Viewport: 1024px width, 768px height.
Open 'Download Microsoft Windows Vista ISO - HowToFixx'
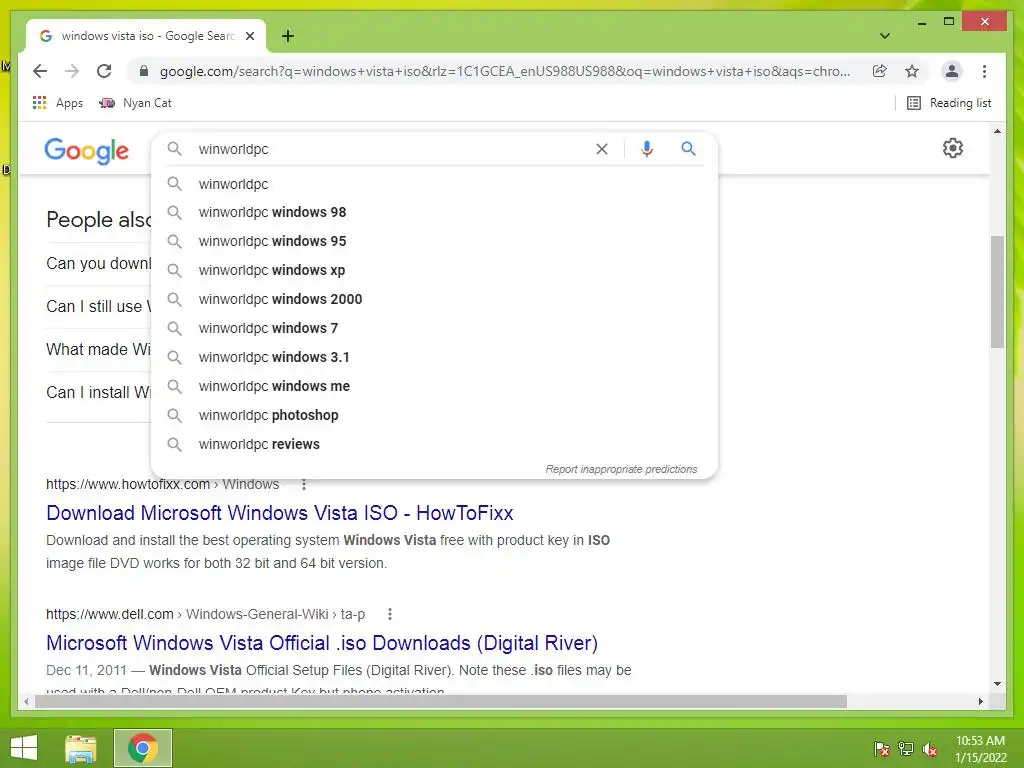280,513
